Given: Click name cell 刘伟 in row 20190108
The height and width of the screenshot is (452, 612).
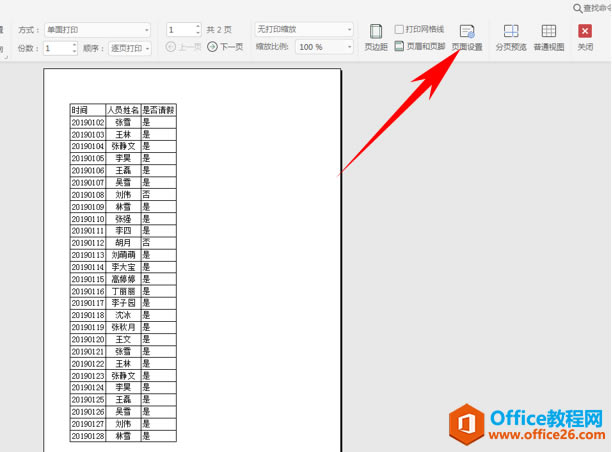Looking at the screenshot, I should 123,195.
